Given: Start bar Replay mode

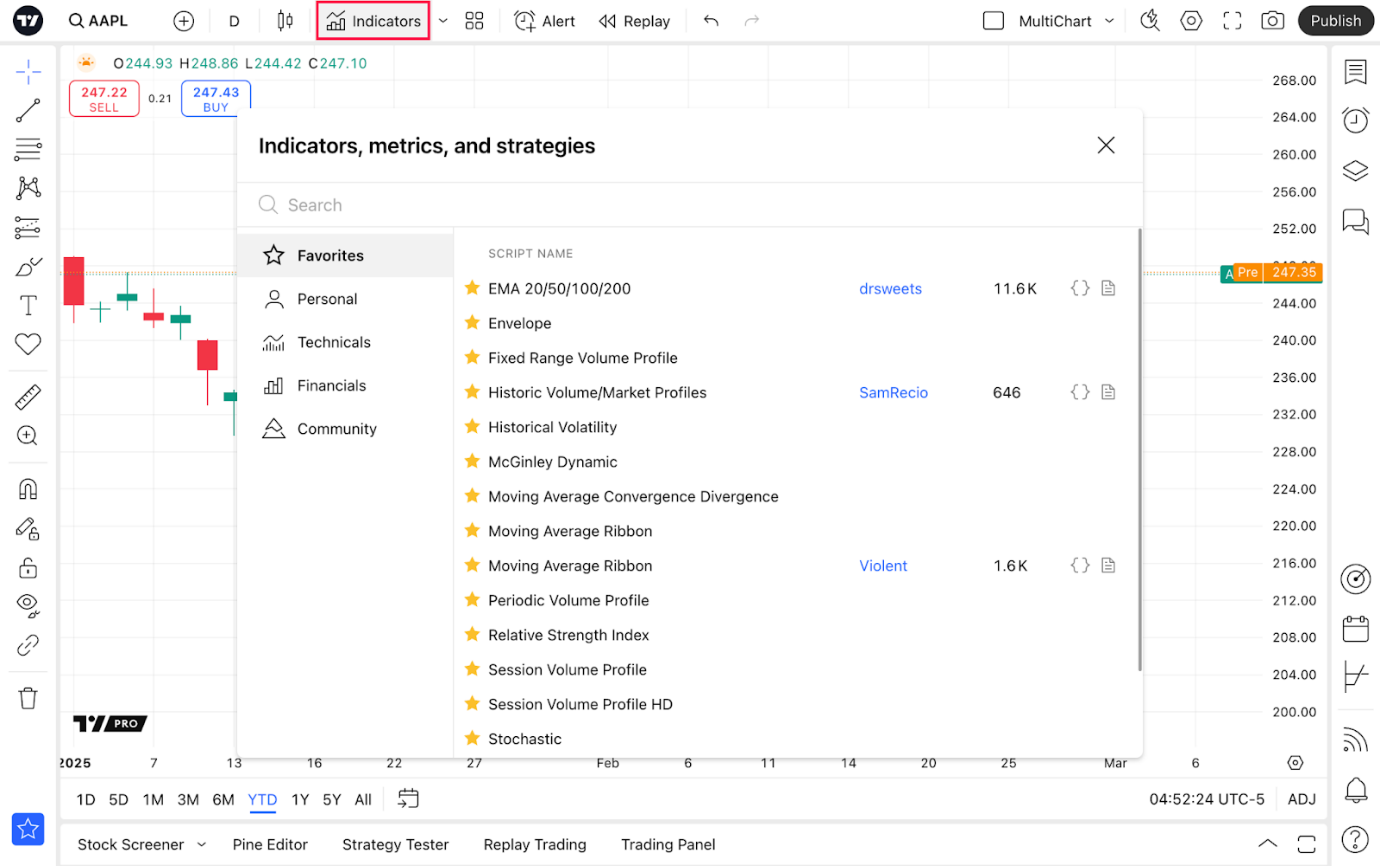Looking at the screenshot, I should [x=634, y=21].
